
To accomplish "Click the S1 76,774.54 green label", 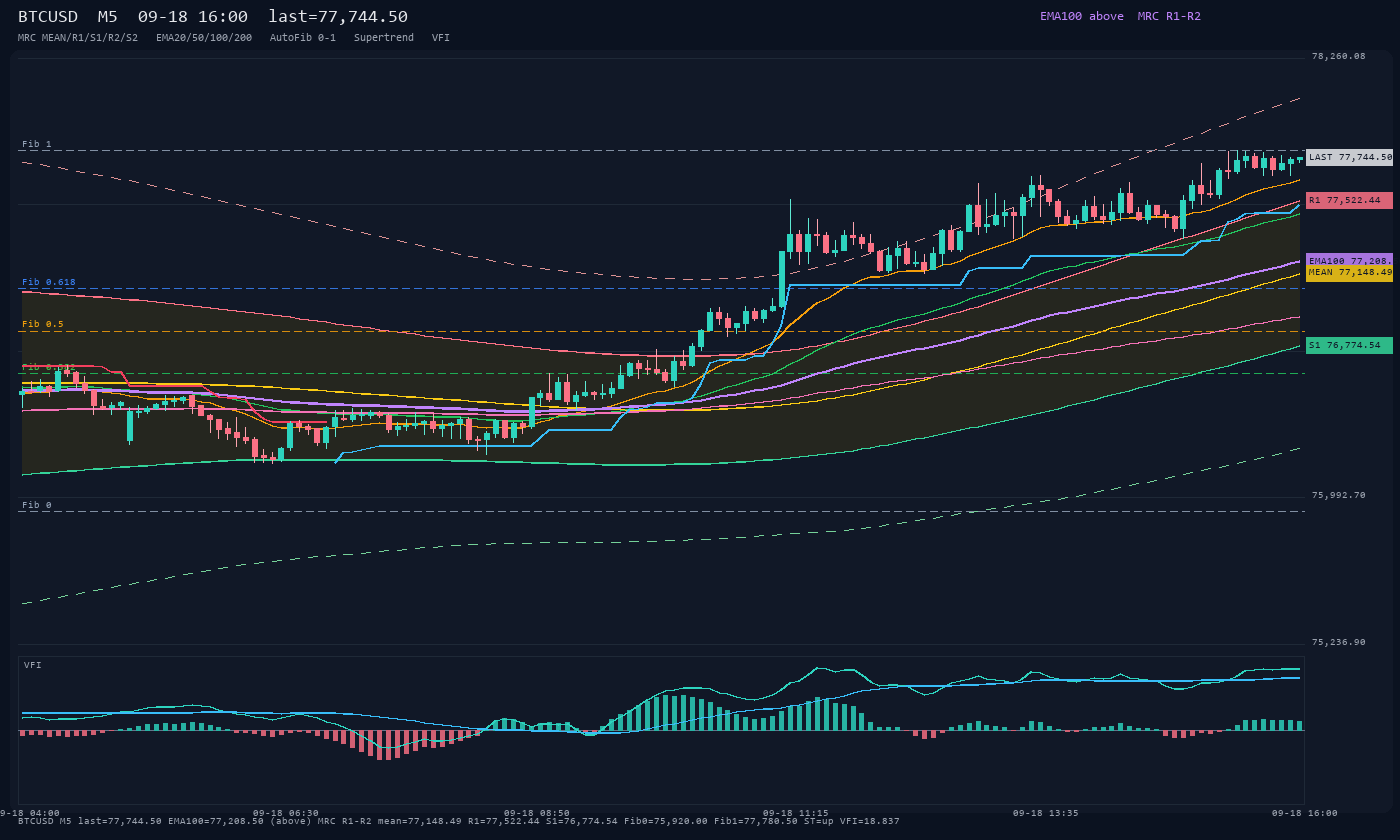I will pos(1349,345).
